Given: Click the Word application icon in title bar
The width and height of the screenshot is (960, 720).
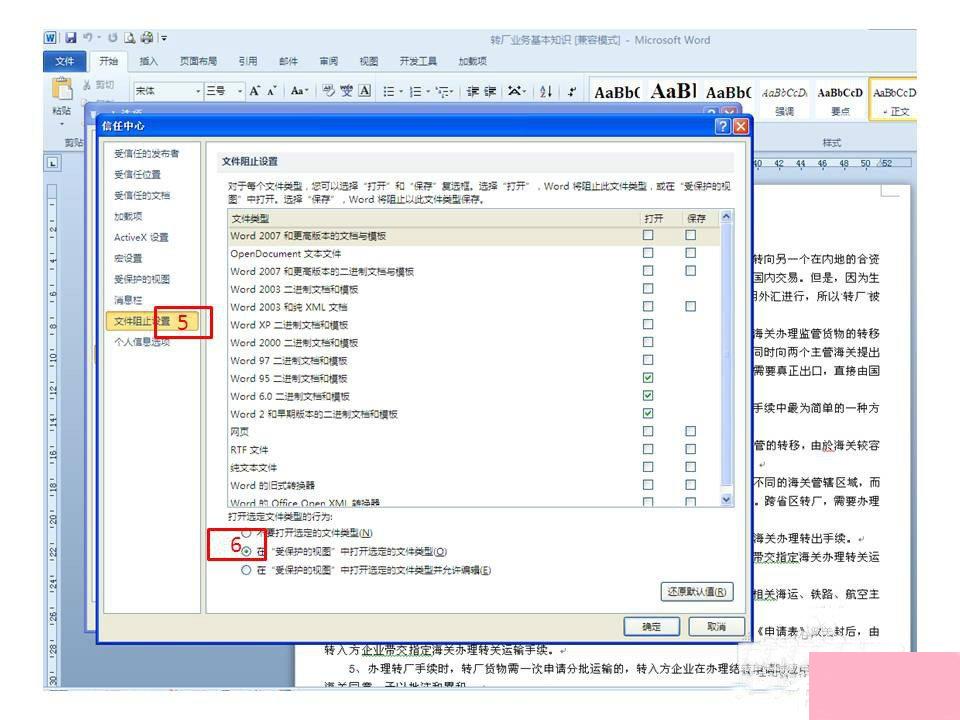Looking at the screenshot, I should pyautogui.click(x=51, y=38).
